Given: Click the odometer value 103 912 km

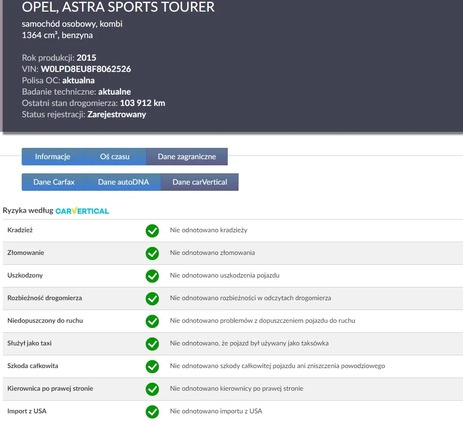Looking at the screenshot, I should pos(143,103).
